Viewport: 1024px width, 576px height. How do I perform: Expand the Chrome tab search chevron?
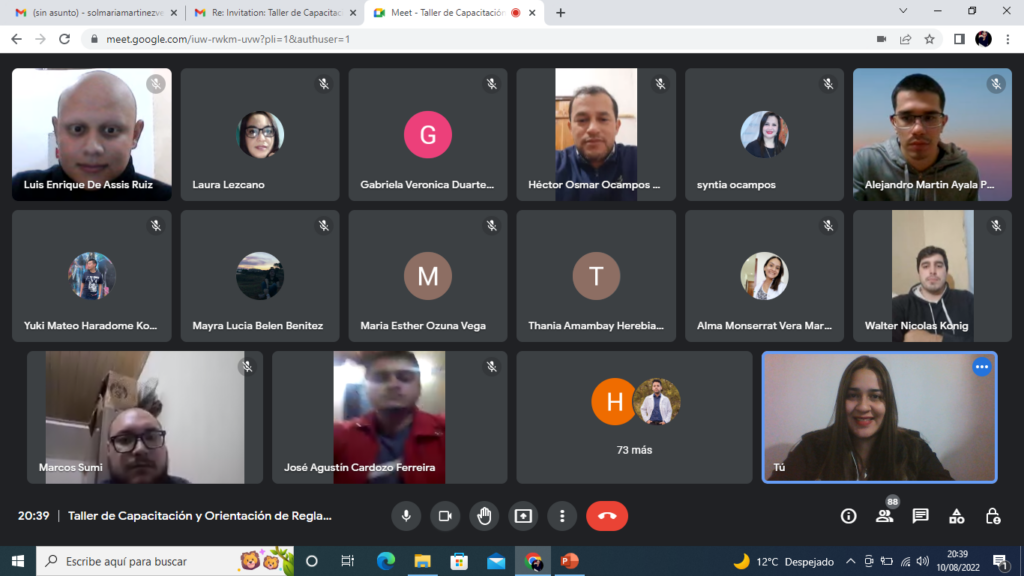(x=903, y=12)
